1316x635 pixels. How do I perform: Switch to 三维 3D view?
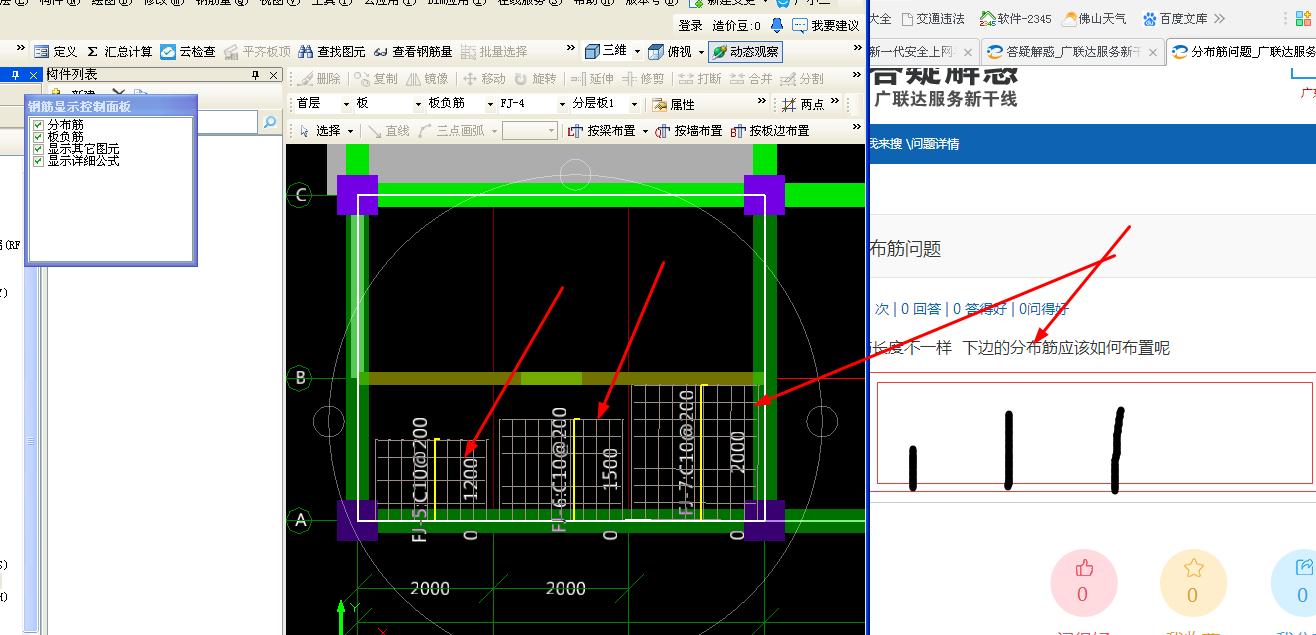[x=606, y=51]
